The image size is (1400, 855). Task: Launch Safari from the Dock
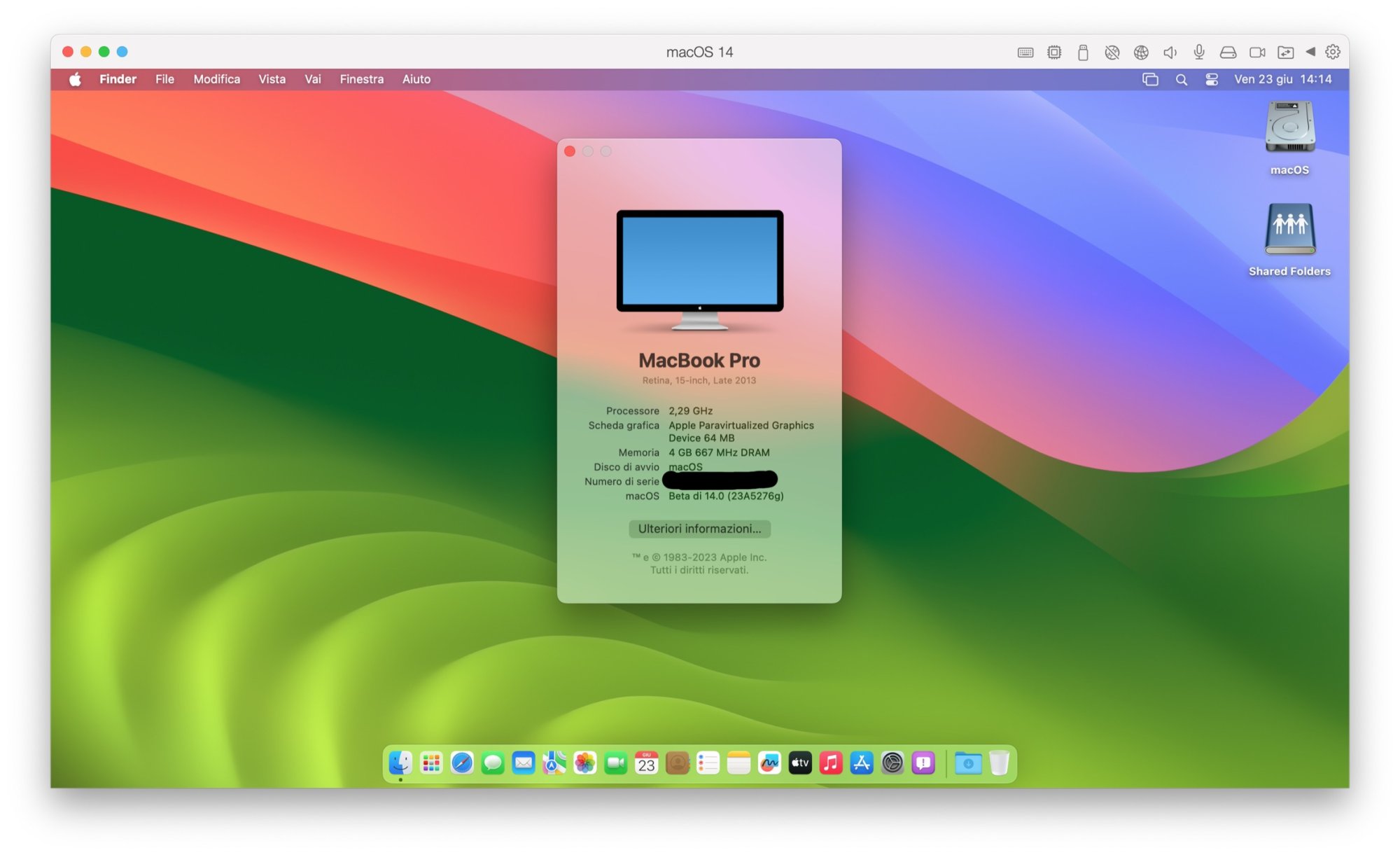(x=462, y=763)
